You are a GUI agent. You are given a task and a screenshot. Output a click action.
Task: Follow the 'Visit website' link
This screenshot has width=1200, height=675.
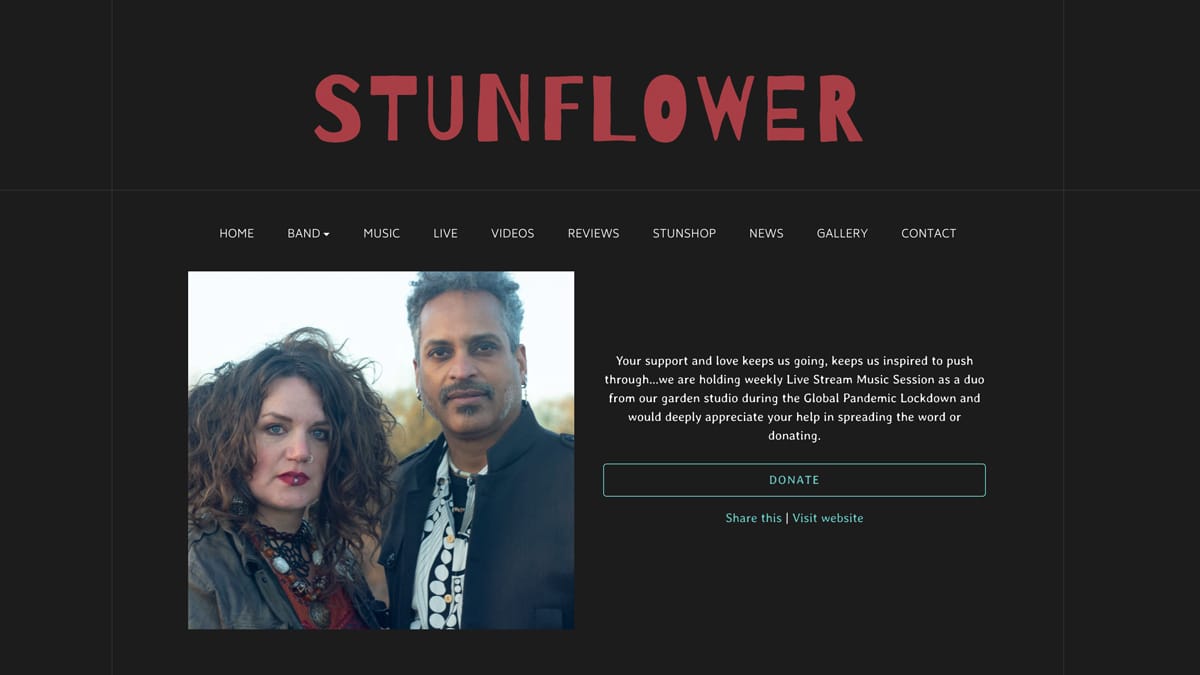click(x=828, y=518)
